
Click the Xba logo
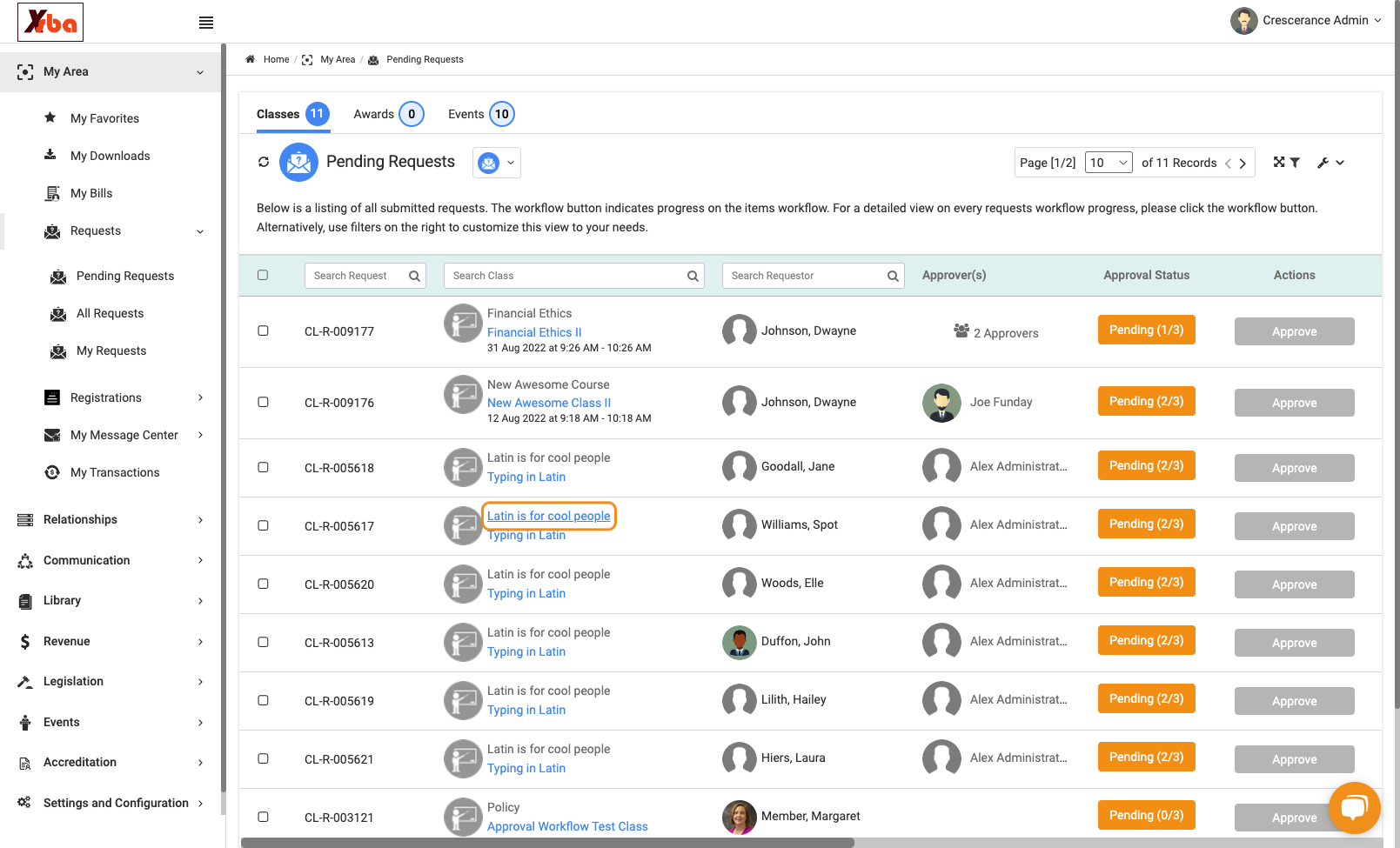coord(50,22)
